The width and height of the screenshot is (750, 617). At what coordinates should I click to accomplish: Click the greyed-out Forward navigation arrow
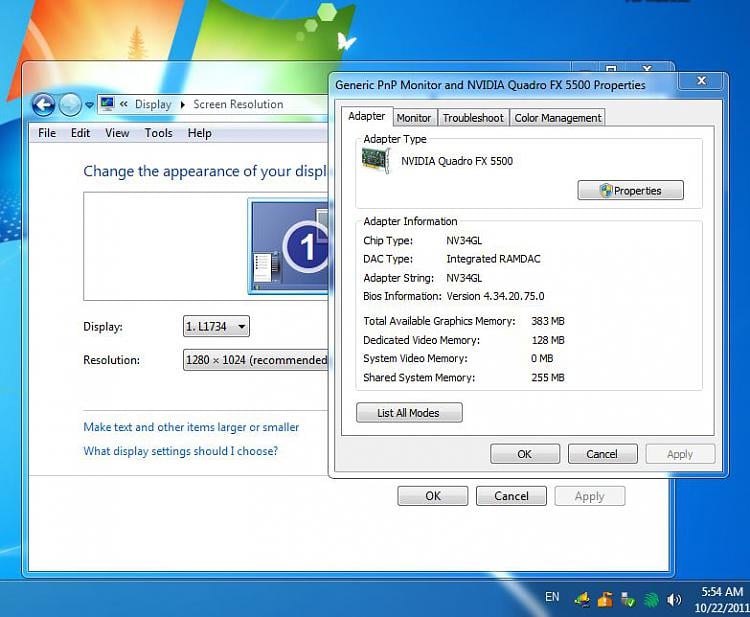[x=70, y=104]
